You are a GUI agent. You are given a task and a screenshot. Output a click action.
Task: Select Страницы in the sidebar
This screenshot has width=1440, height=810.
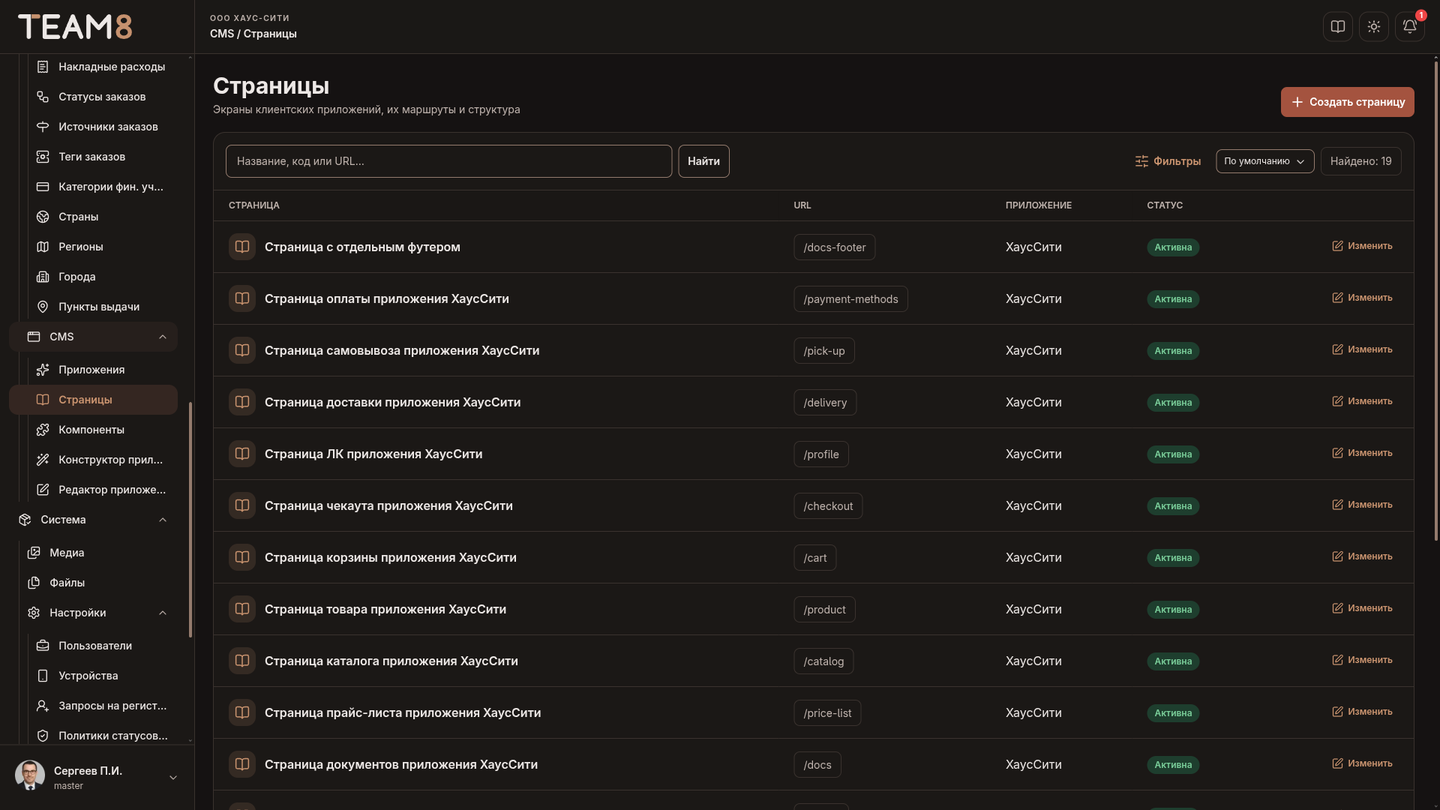coord(93,400)
